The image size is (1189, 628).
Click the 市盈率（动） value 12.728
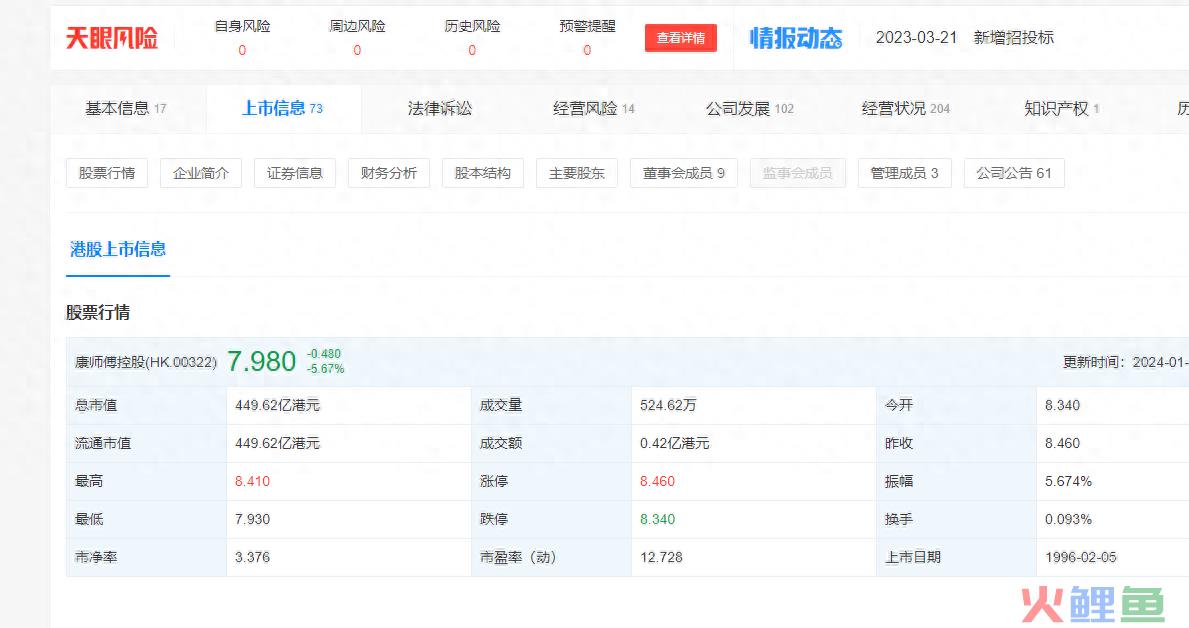pyautogui.click(x=661, y=557)
